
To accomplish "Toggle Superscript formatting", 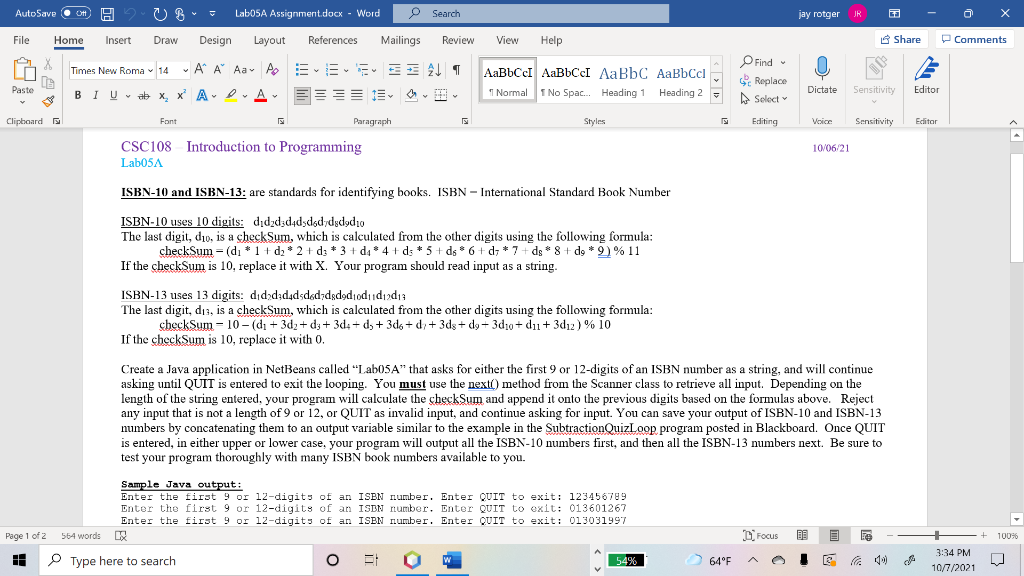I will tap(182, 95).
